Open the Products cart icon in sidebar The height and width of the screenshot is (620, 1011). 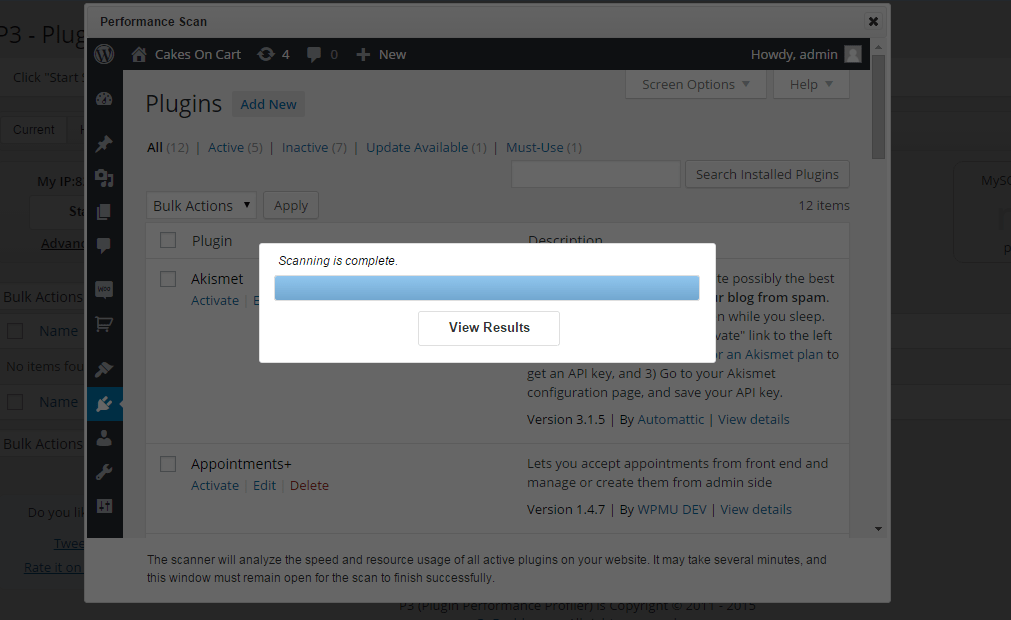pyautogui.click(x=104, y=324)
